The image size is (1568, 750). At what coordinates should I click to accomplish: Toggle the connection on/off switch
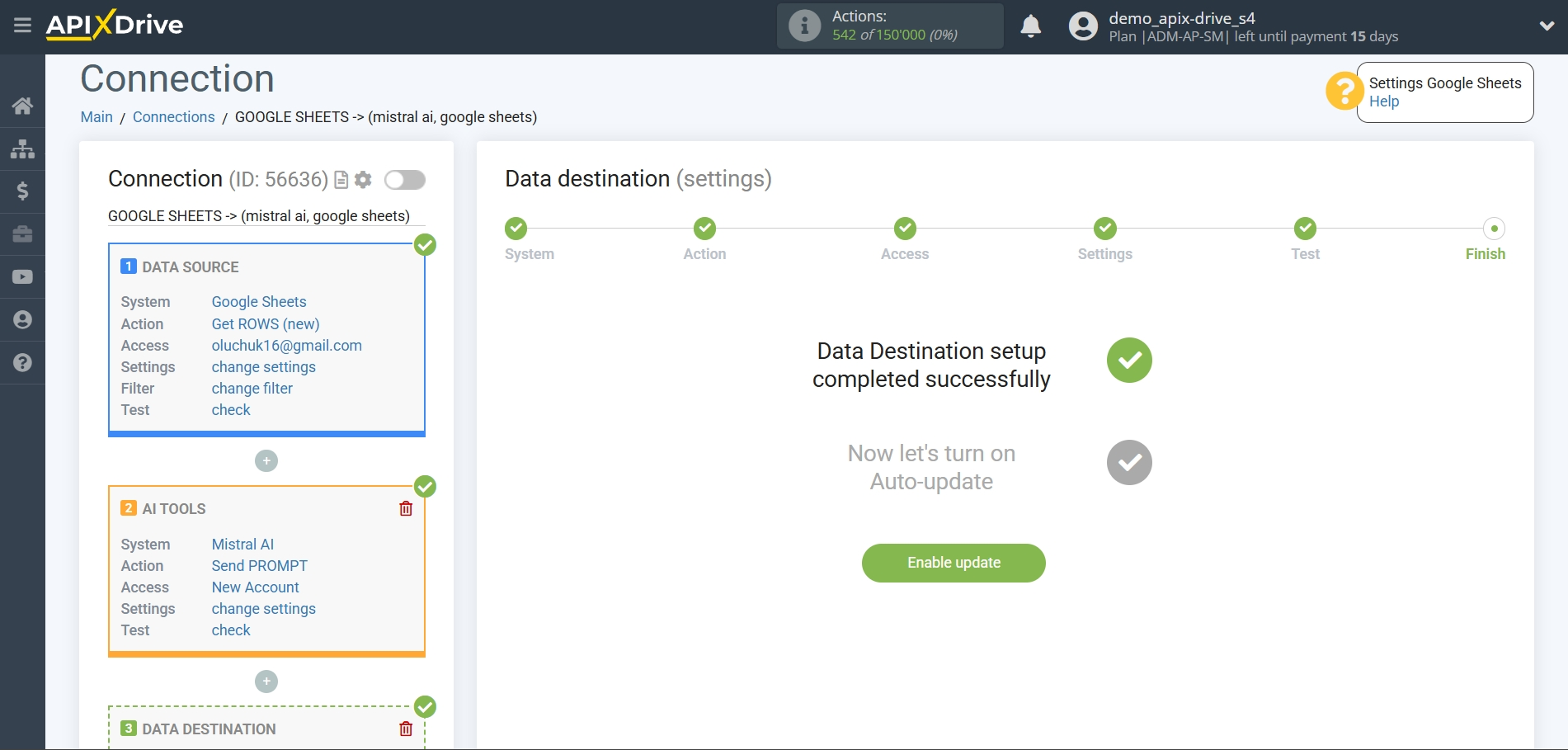click(x=404, y=179)
